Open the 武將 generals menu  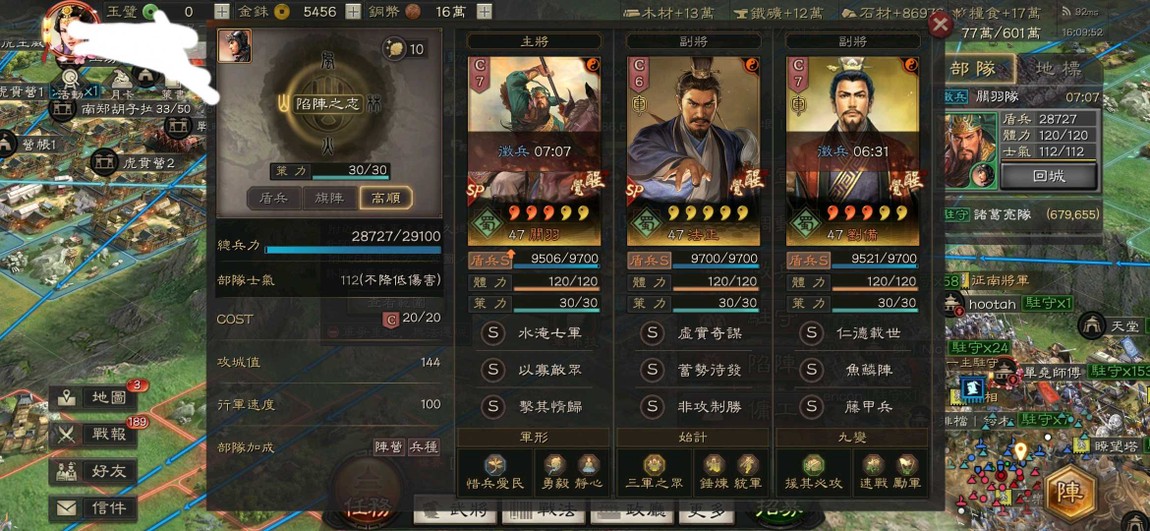coord(456,511)
